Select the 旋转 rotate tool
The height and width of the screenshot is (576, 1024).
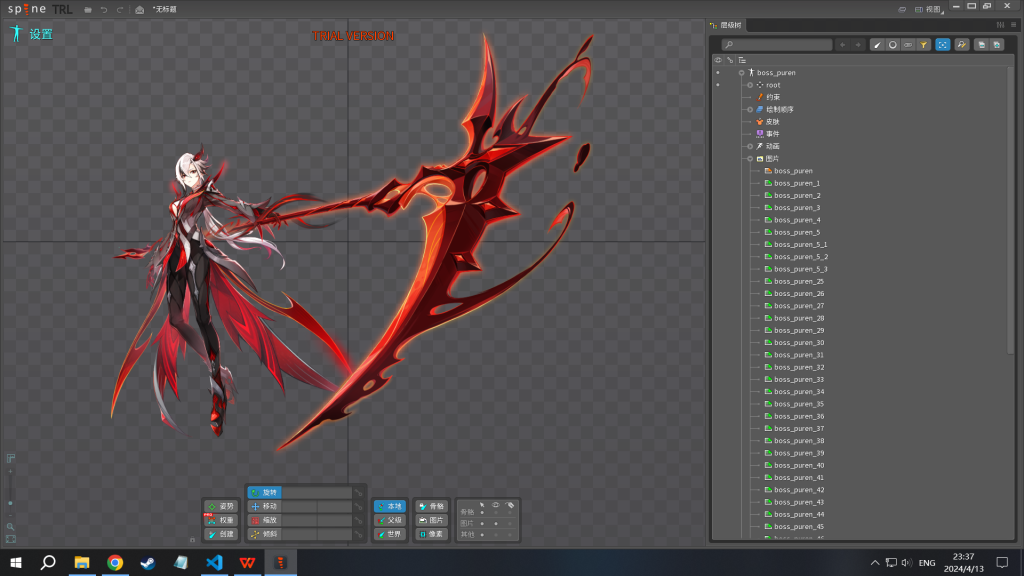tap(264, 492)
